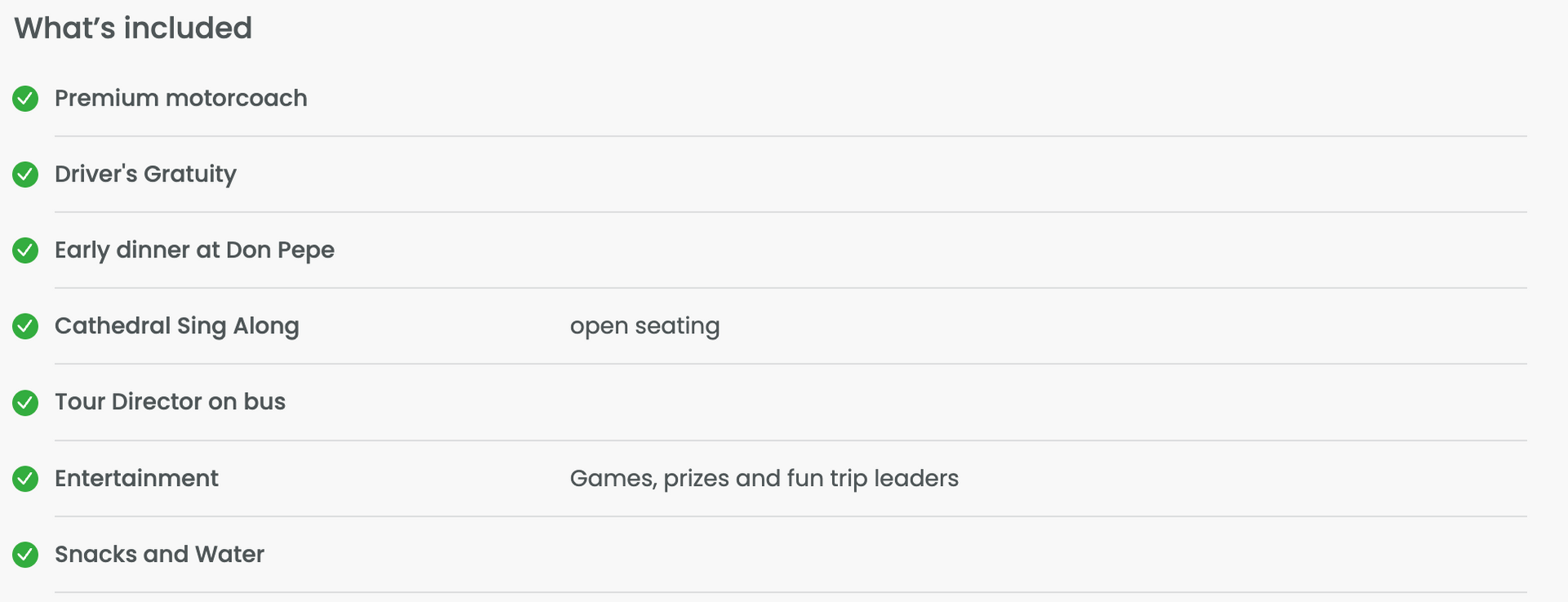The image size is (1568, 602).
Task: Click the check icon beside Snacks and Water
Action: pos(25,555)
